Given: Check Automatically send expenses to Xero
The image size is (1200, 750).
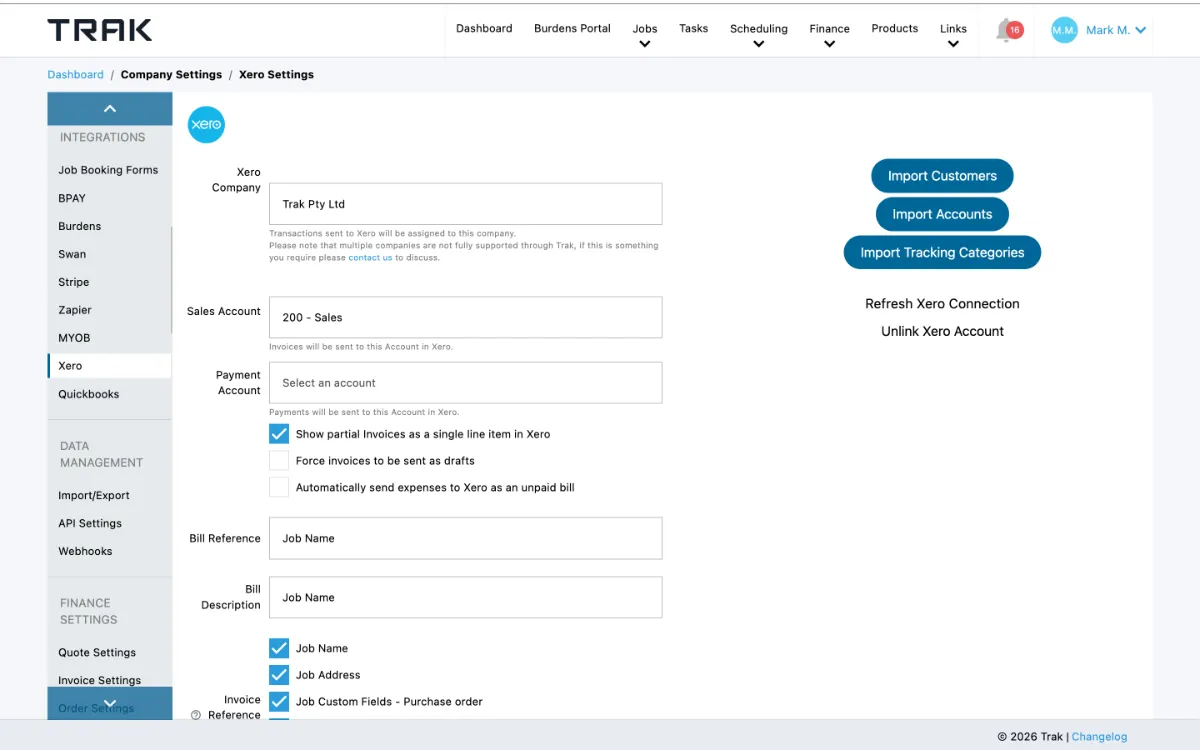Looking at the screenshot, I should pyautogui.click(x=279, y=488).
